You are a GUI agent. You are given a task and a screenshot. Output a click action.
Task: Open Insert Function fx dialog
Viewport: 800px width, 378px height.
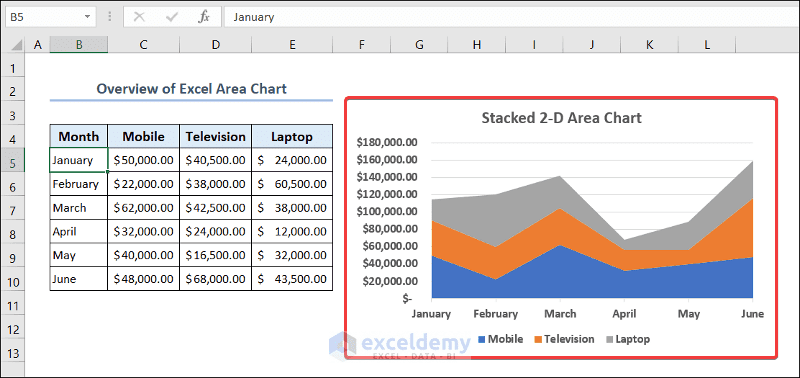pyautogui.click(x=204, y=17)
